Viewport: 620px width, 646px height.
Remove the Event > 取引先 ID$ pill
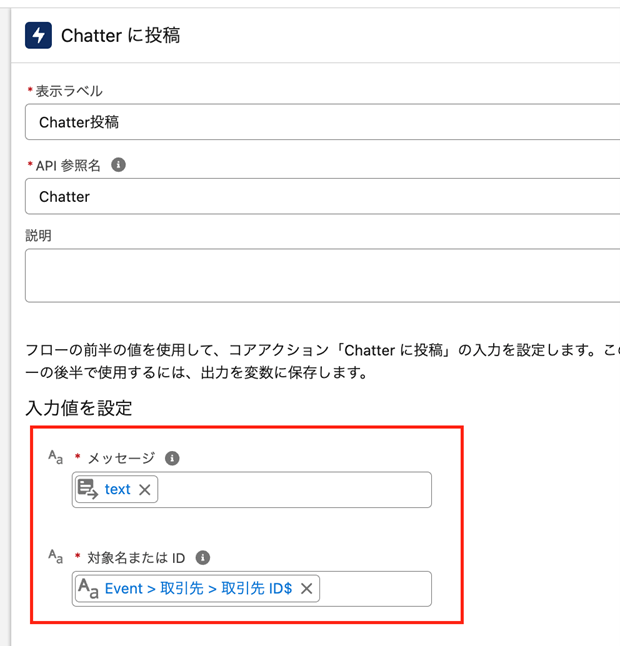tap(307, 589)
